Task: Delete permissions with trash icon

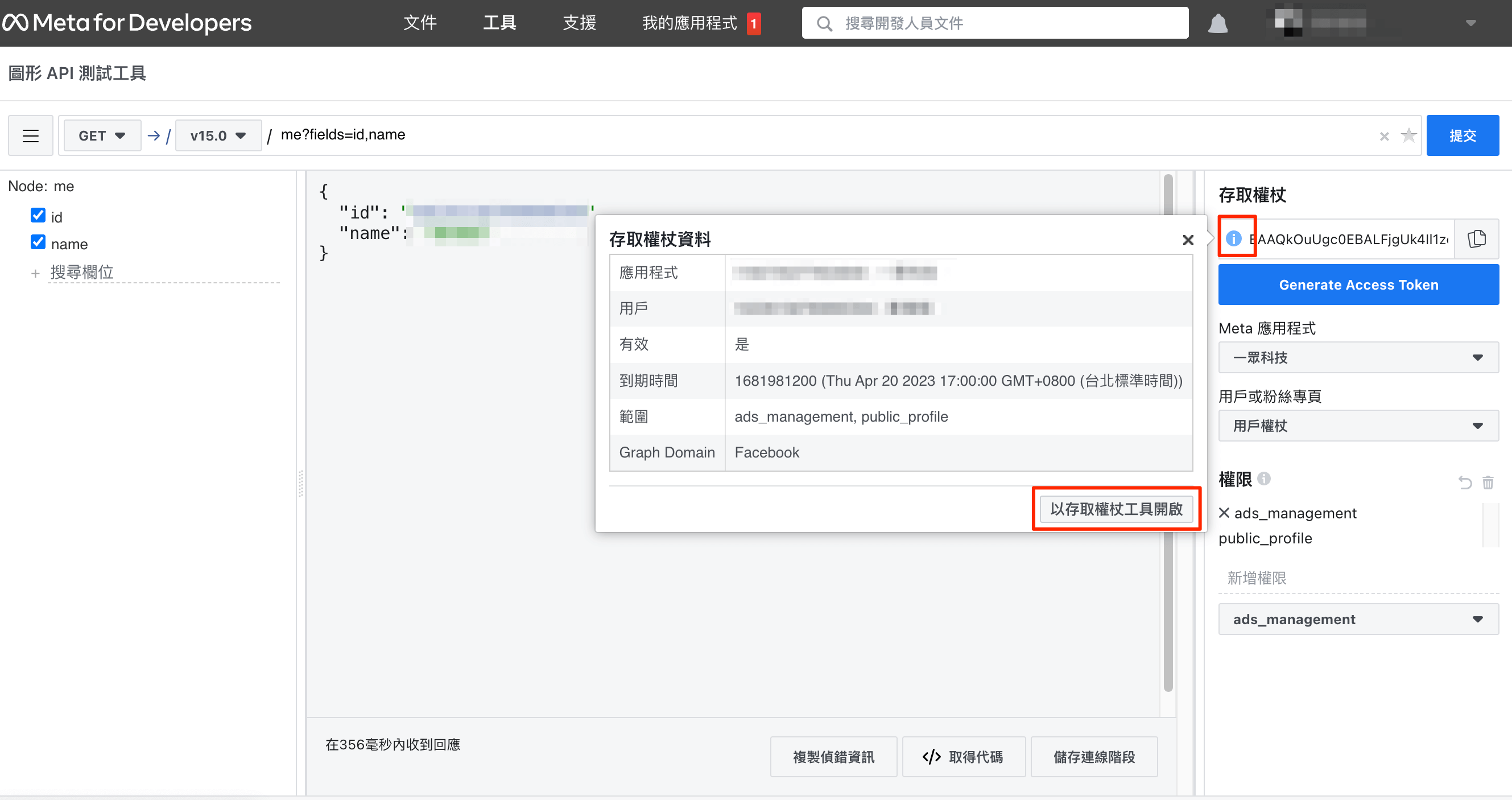Action: click(1488, 483)
